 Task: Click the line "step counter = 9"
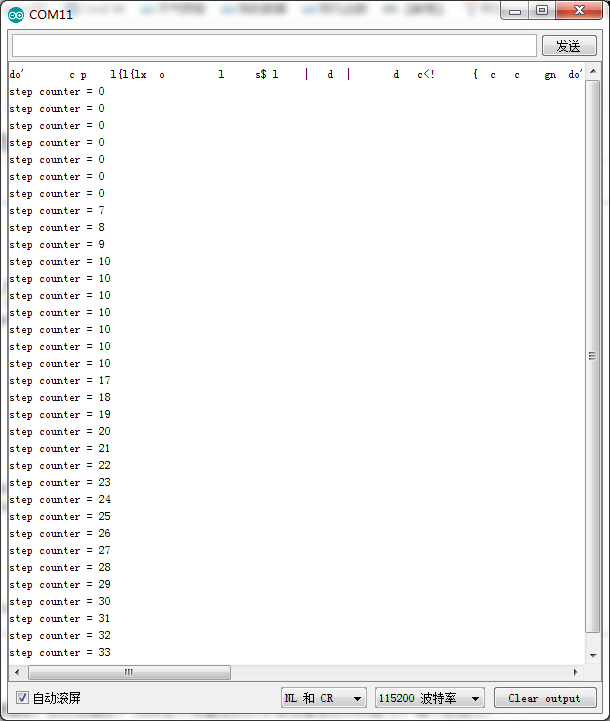[x=57, y=245]
